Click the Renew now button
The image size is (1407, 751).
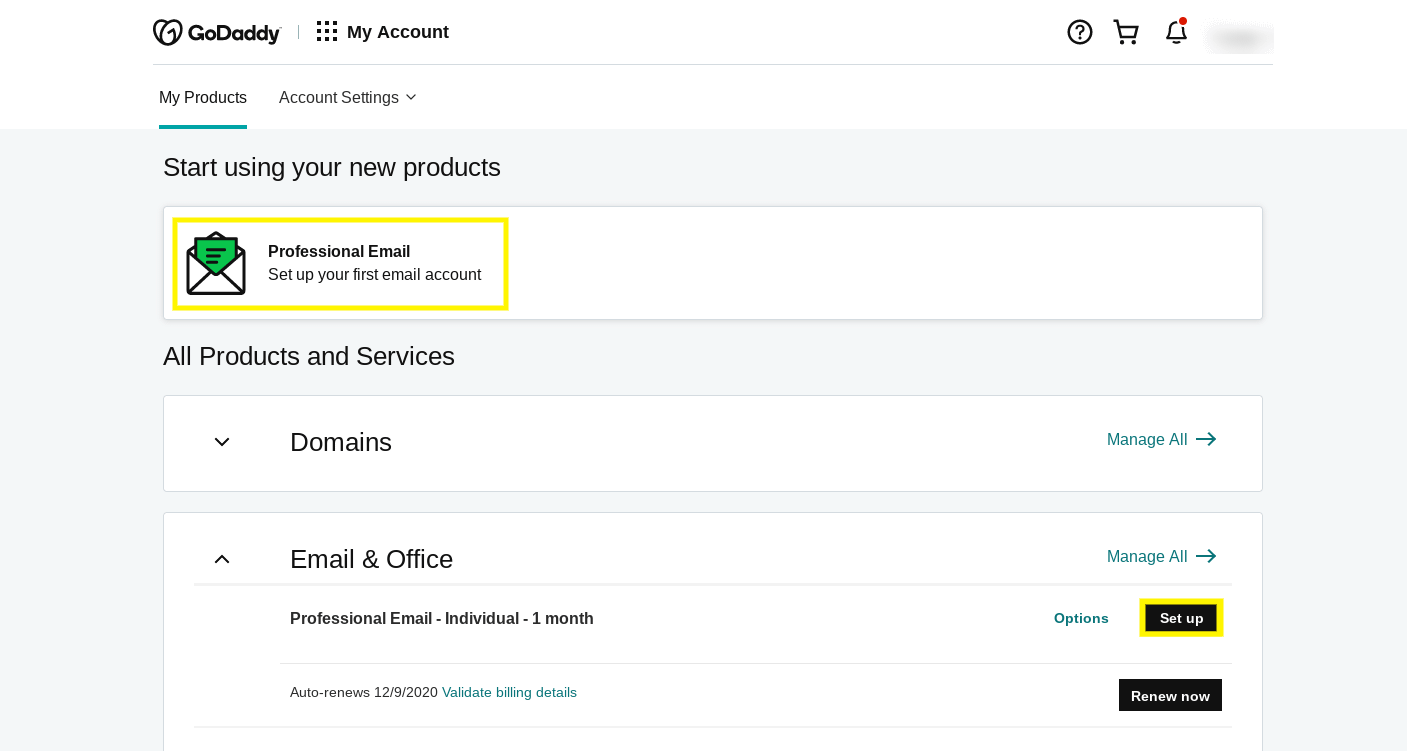tap(1170, 695)
